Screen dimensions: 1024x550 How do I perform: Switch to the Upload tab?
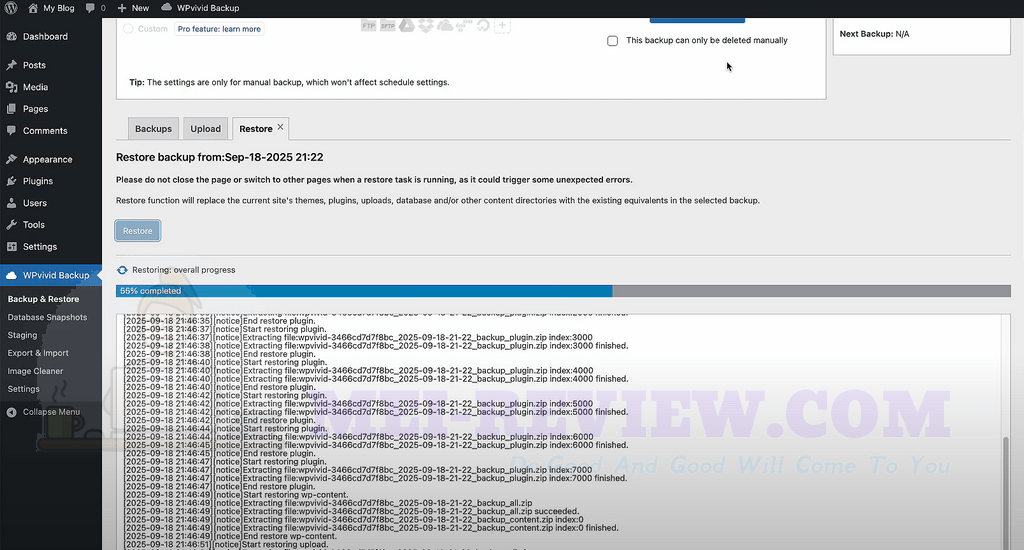(206, 129)
